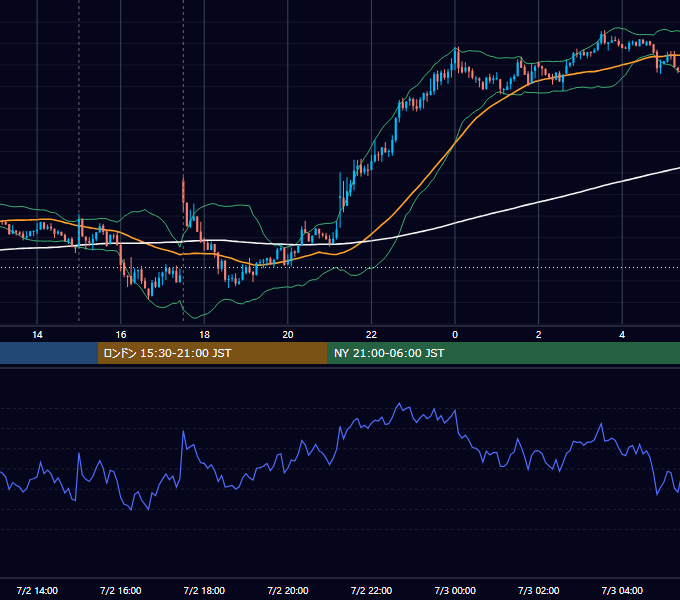Click the price axis label 16
Viewport: 680px width, 600px height.
pyautogui.click(x=121, y=335)
